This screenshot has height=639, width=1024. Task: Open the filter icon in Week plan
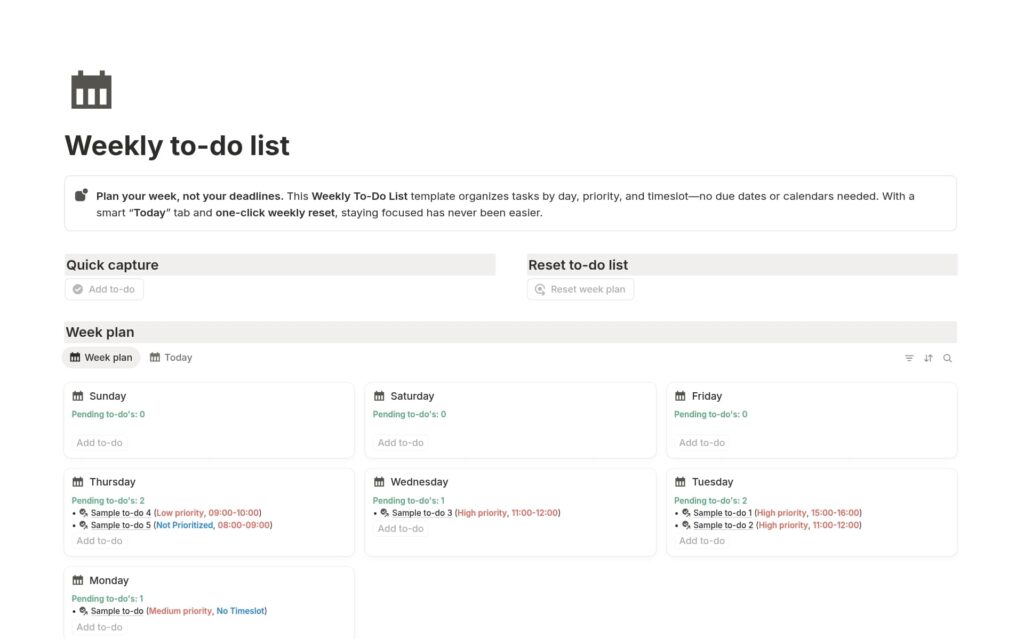tap(908, 358)
